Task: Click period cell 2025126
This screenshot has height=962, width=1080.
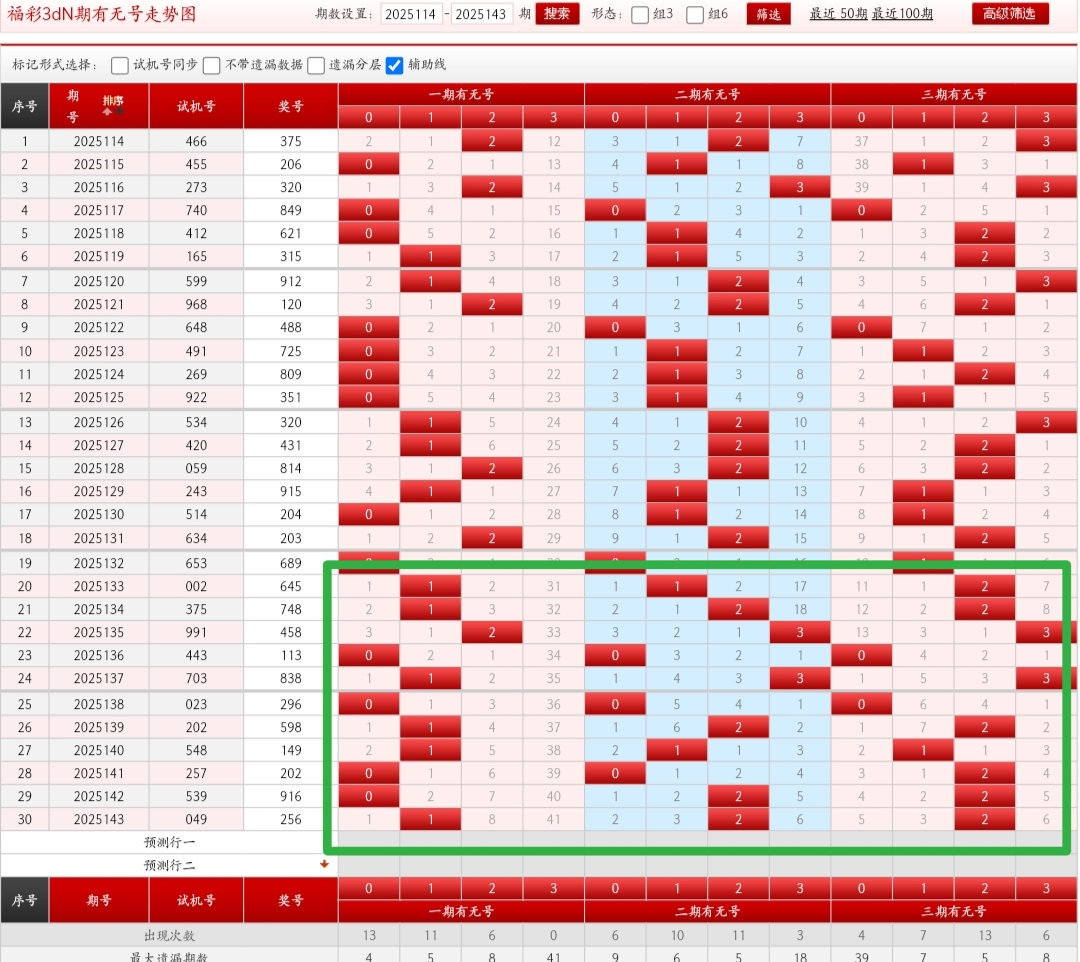Action: pyautogui.click(x=99, y=423)
